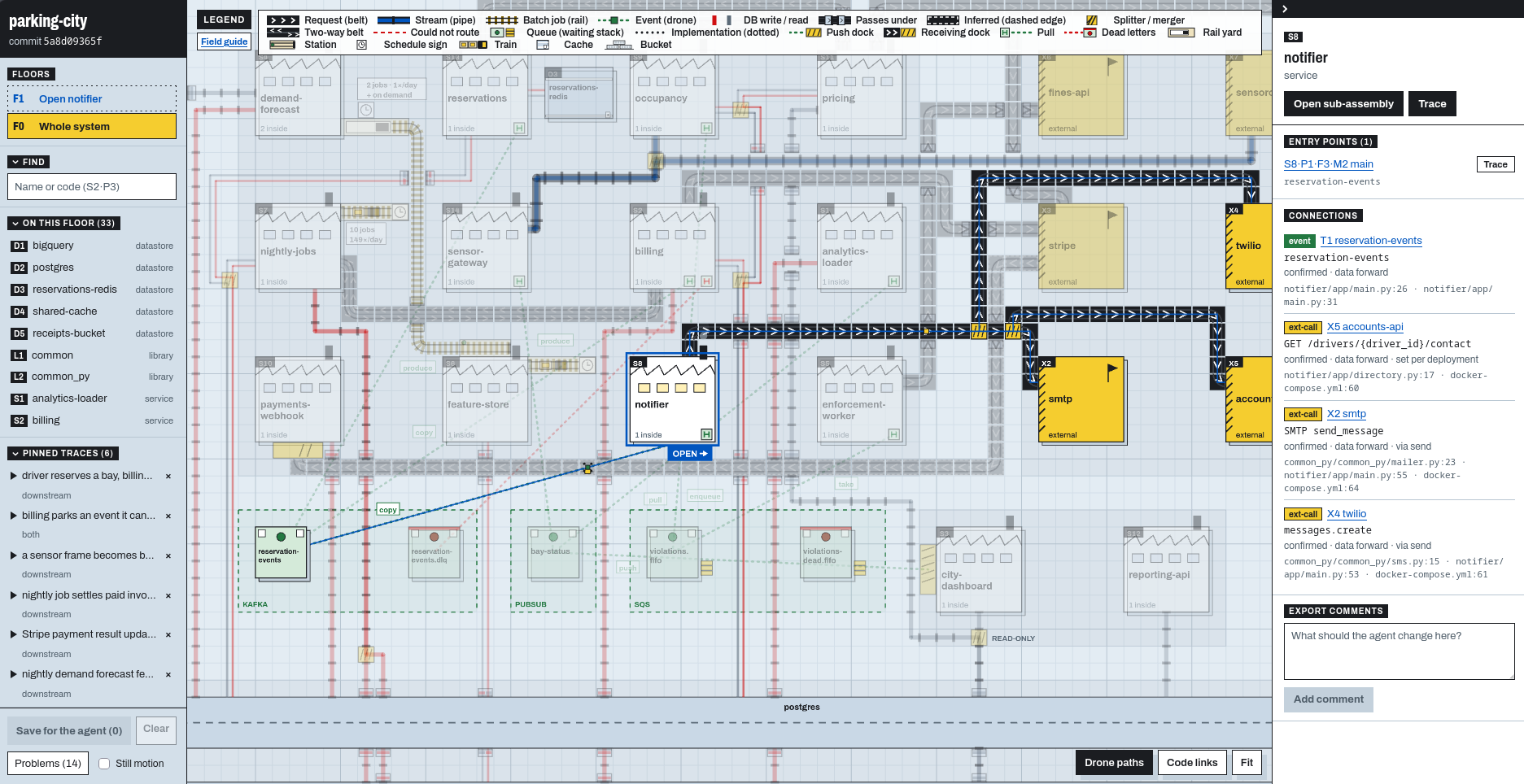Open X2 smtp connection link
1524x784 pixels.
coord(1347,414)
